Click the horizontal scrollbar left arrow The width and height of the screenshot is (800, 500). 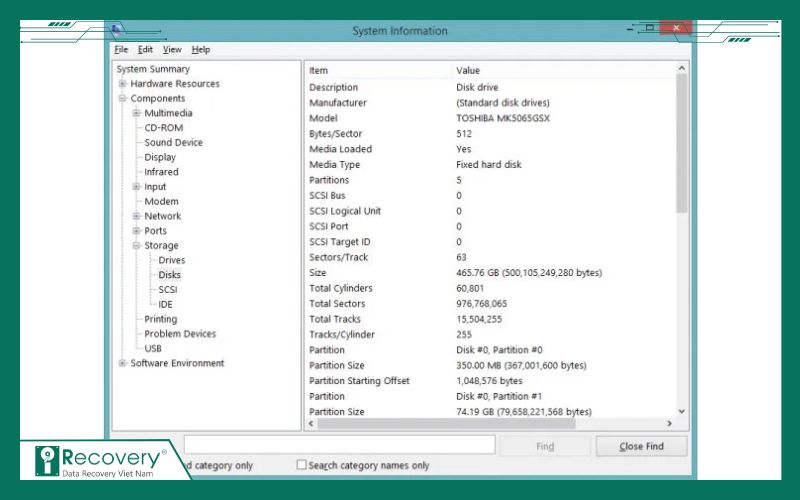point(310,424)
